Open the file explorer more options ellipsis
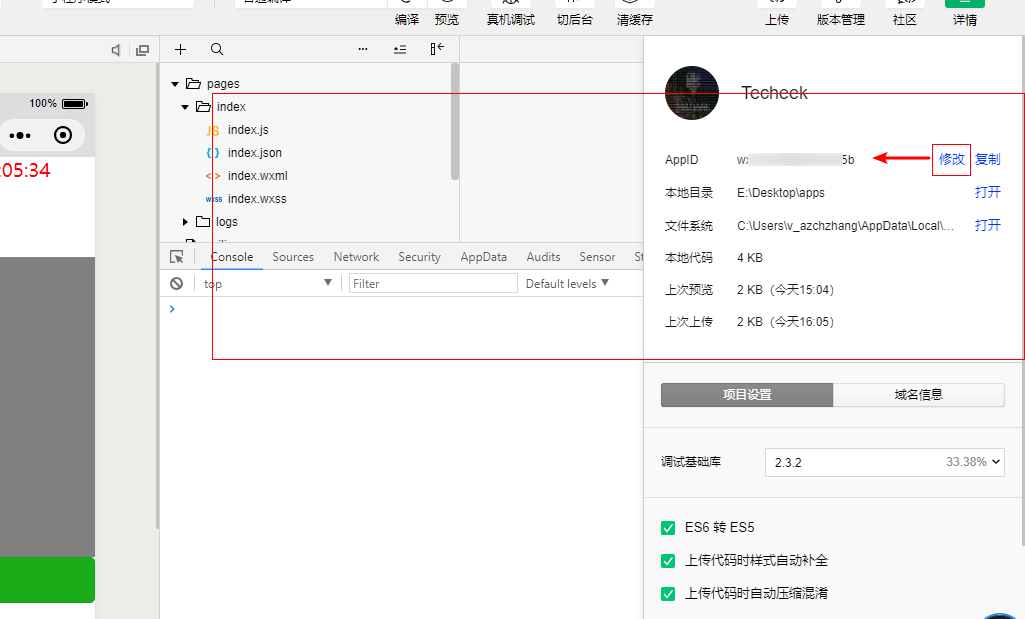This screenshot has height=619, width=1025. 363,49
